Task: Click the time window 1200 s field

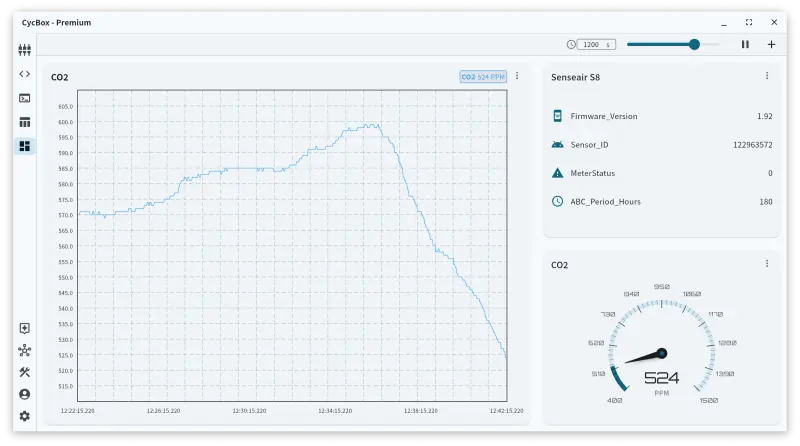Action: pos(596,44)
